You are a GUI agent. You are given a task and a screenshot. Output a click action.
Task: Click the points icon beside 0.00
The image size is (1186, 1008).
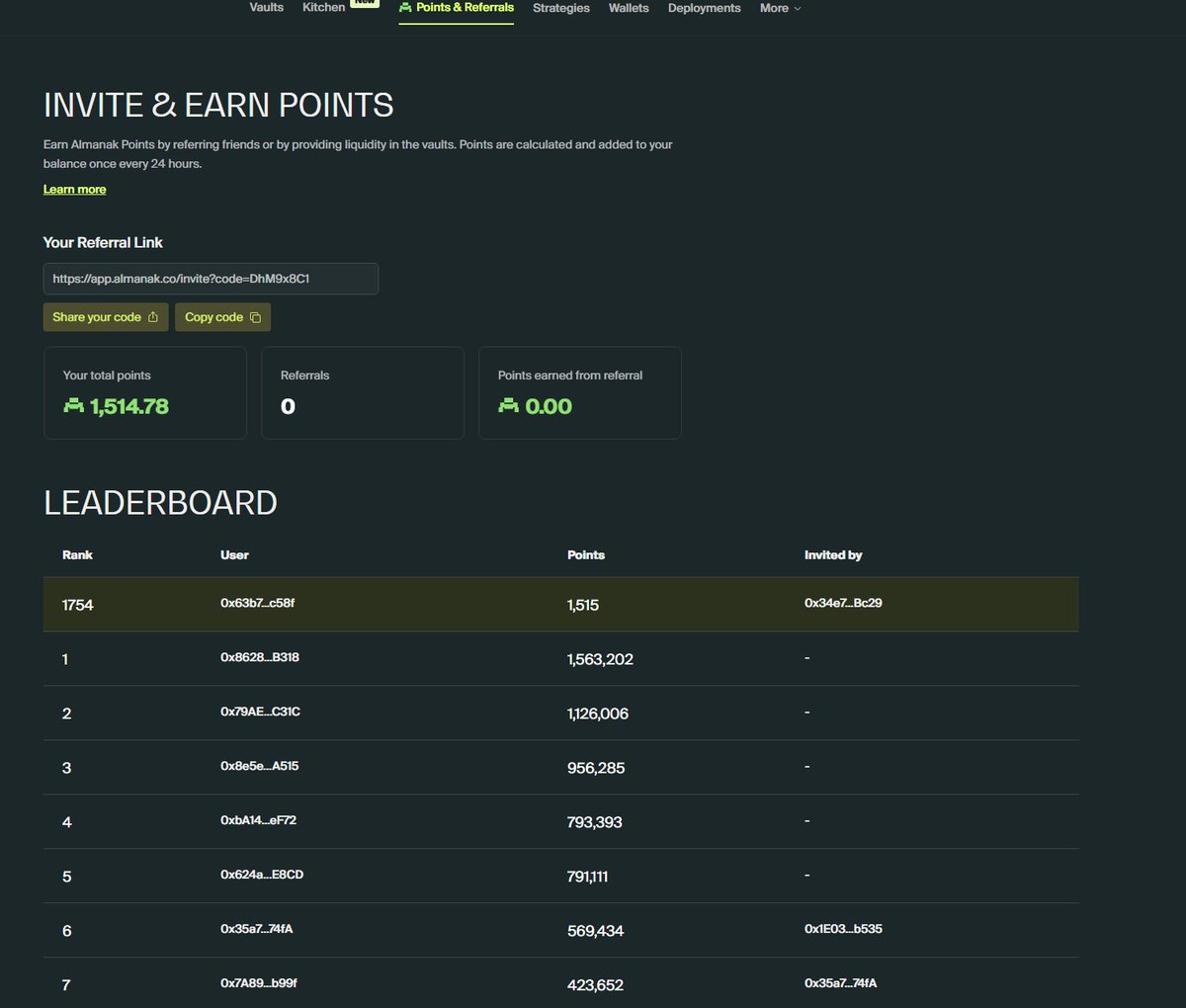[508, 406]
